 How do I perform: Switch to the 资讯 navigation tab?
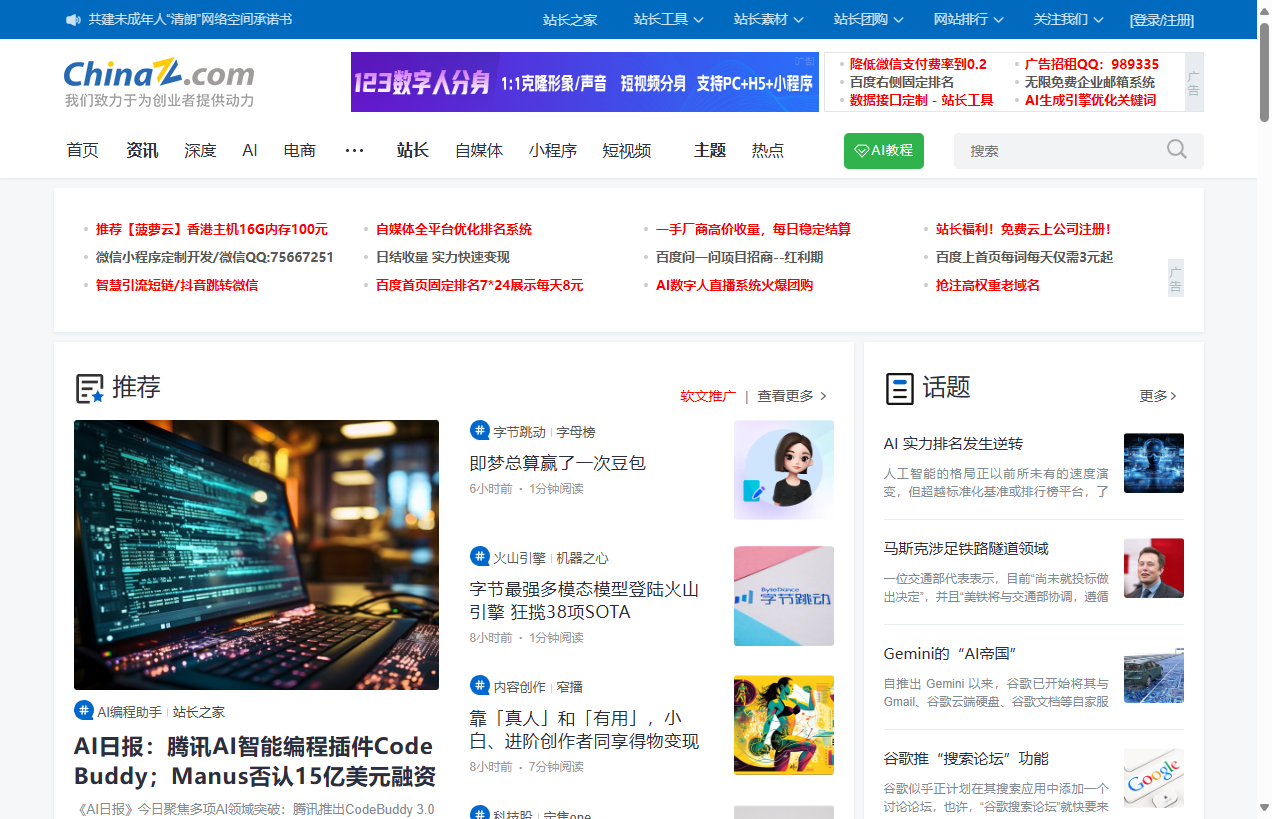tap(141, 150)
